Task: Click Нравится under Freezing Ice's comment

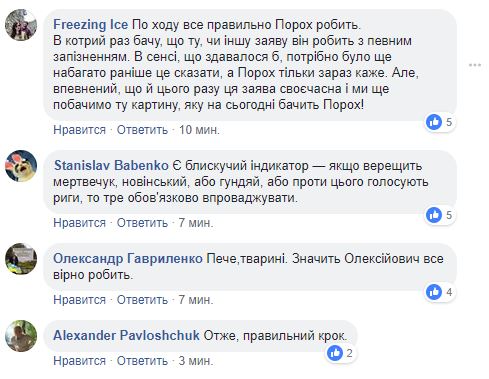Action: (79, 130)
